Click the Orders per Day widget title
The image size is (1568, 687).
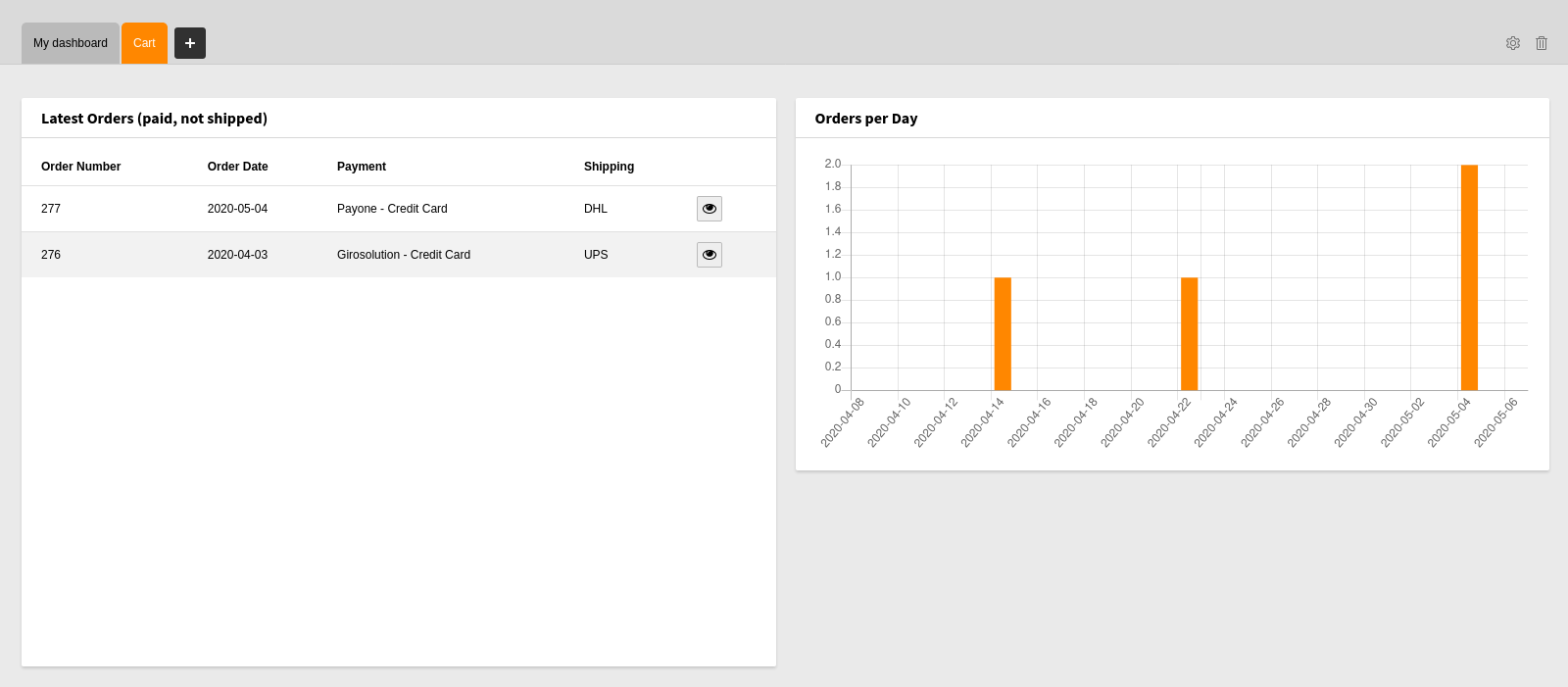[x=866, y=119]
